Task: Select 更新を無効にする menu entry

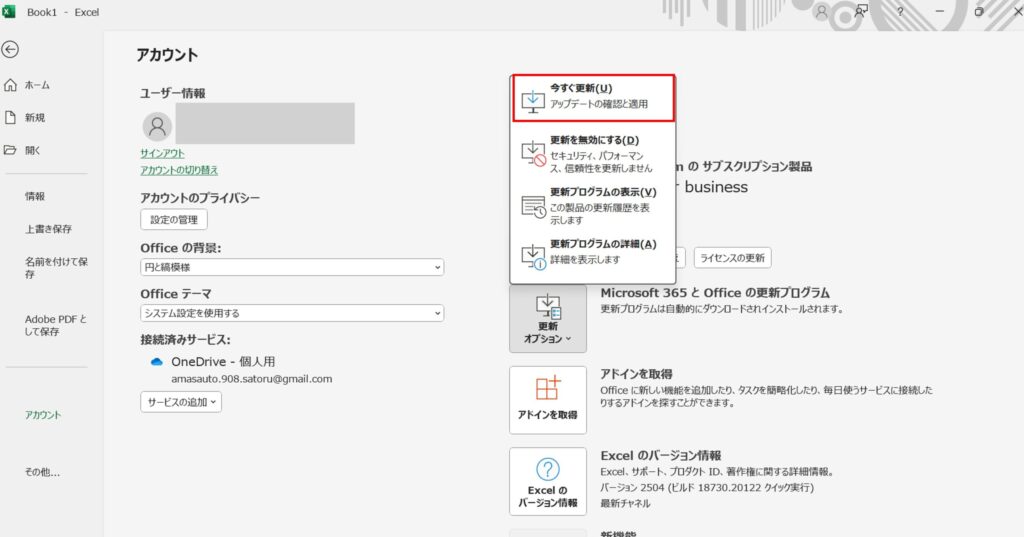Action: click(x=593, y=154)
